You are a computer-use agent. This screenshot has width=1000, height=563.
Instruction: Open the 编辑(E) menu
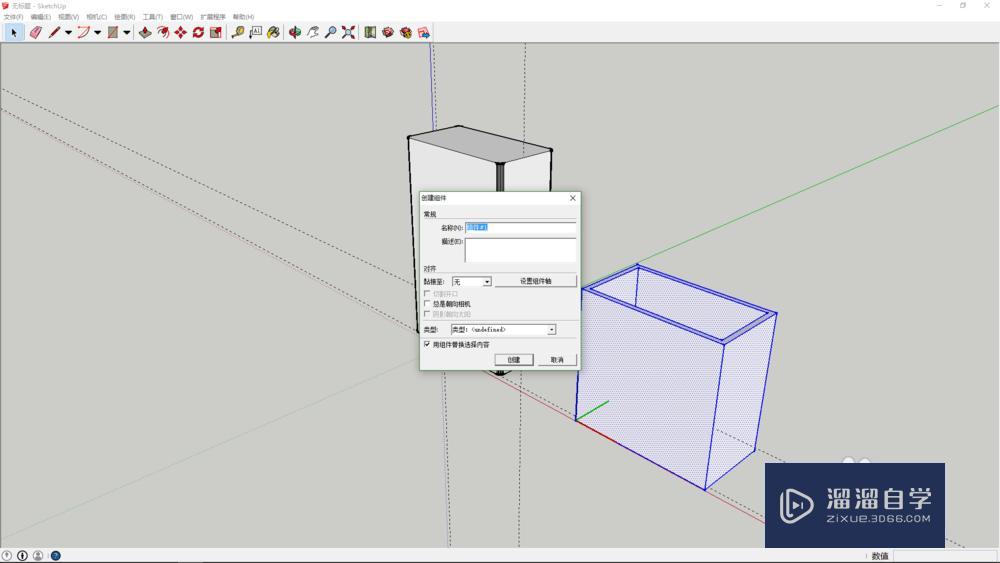[41, 17]
